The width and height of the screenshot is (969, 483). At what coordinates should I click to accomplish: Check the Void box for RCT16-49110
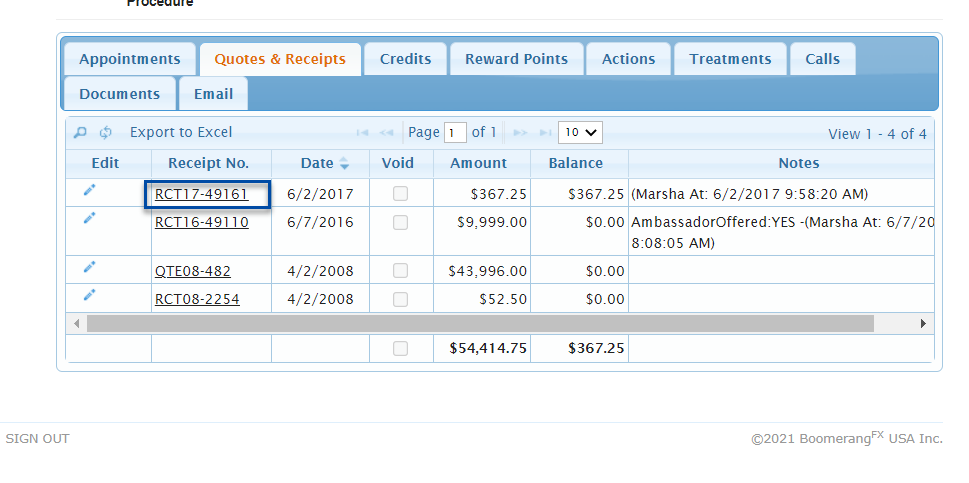coord(400,223)
